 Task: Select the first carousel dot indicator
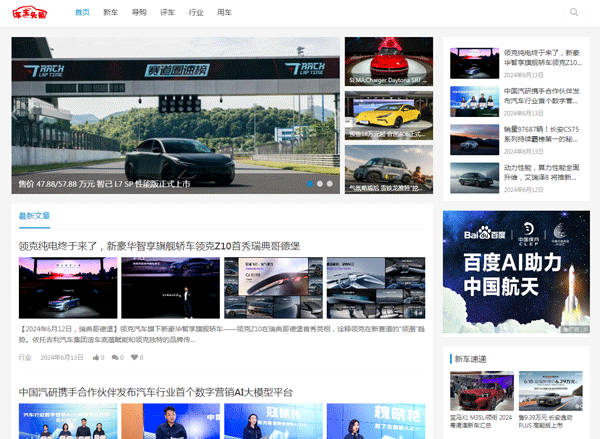(310, 184)
